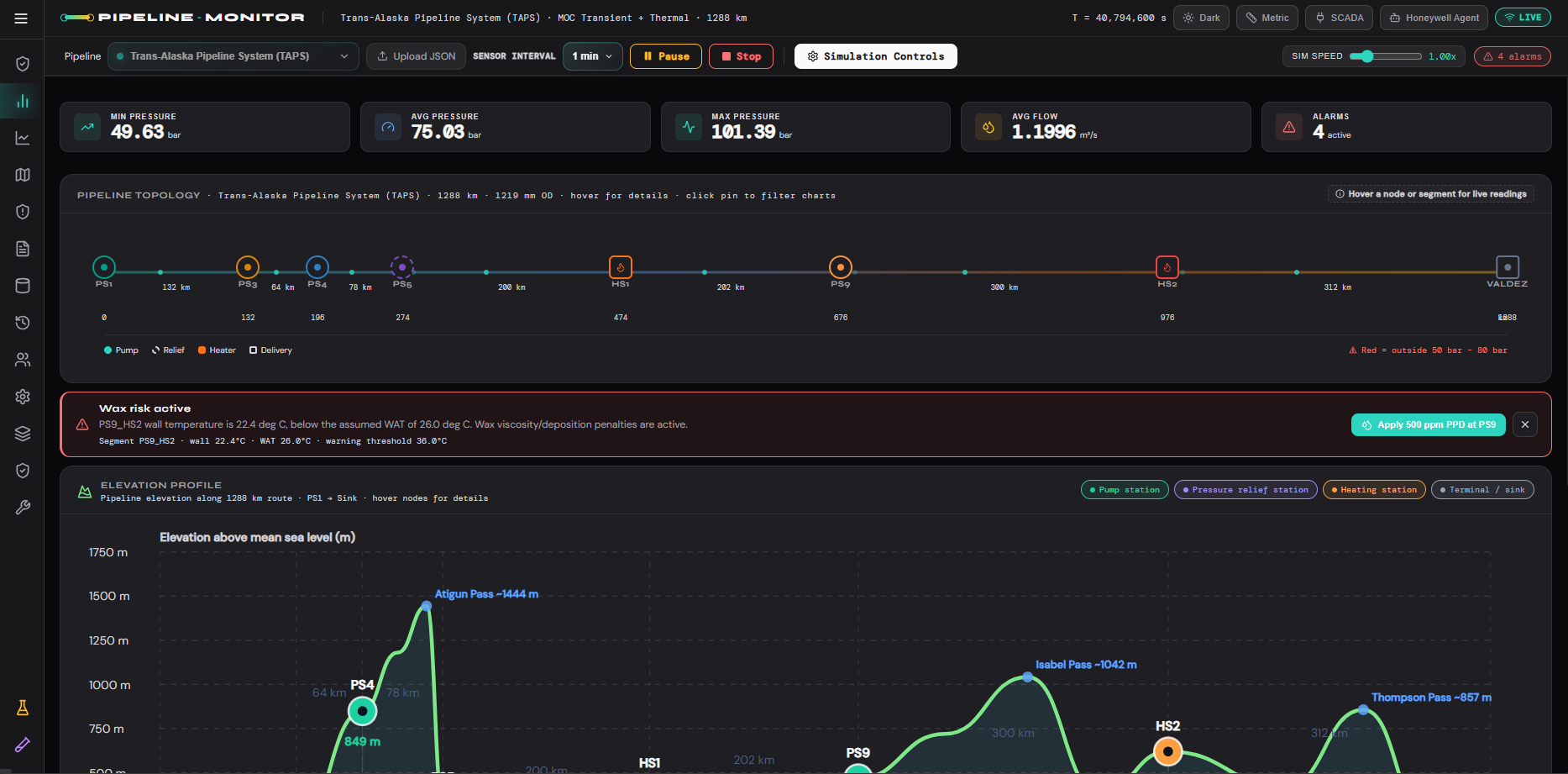Open the database sidebar icon
Viewport: 1568px width, 774px height.
tap(23, 286)
